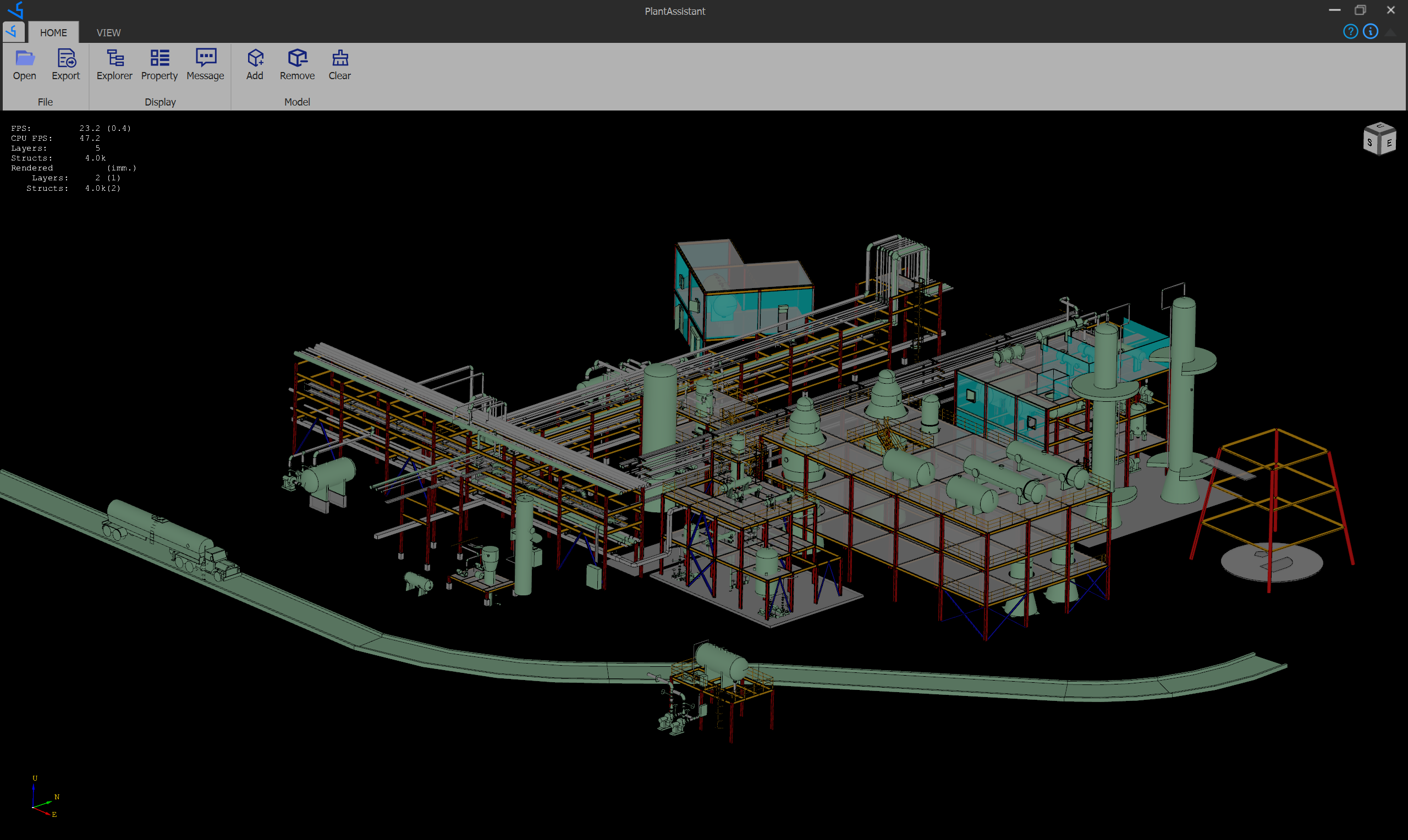Click the S face of the view cube

1369,142
